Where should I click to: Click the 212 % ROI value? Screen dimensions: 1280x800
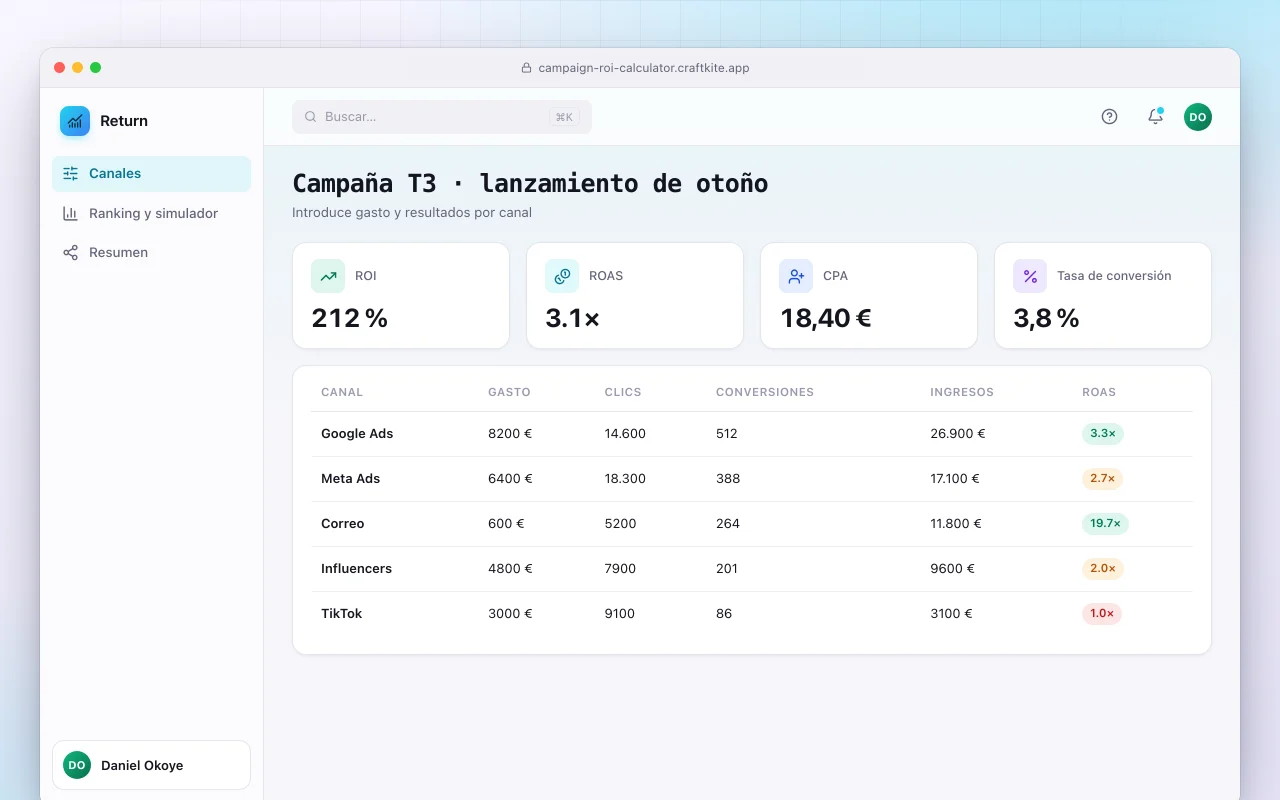pyautogui.click(x=349, y=318)
